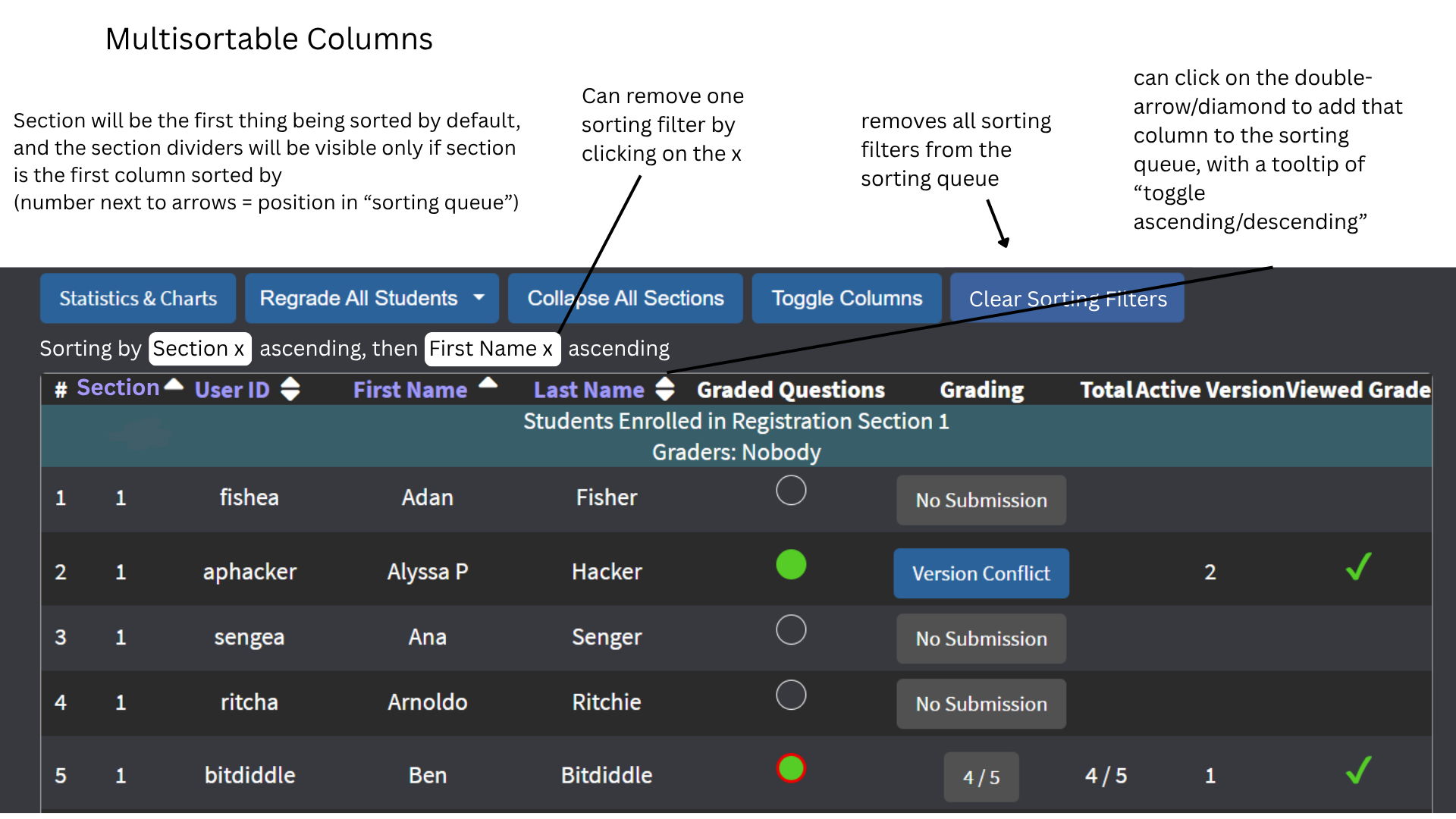The width and height of the screenshot is (1456, 819).
Task: Click aphacker's green Viewed Grade checkmark
Action: (x=1358, y=566)
